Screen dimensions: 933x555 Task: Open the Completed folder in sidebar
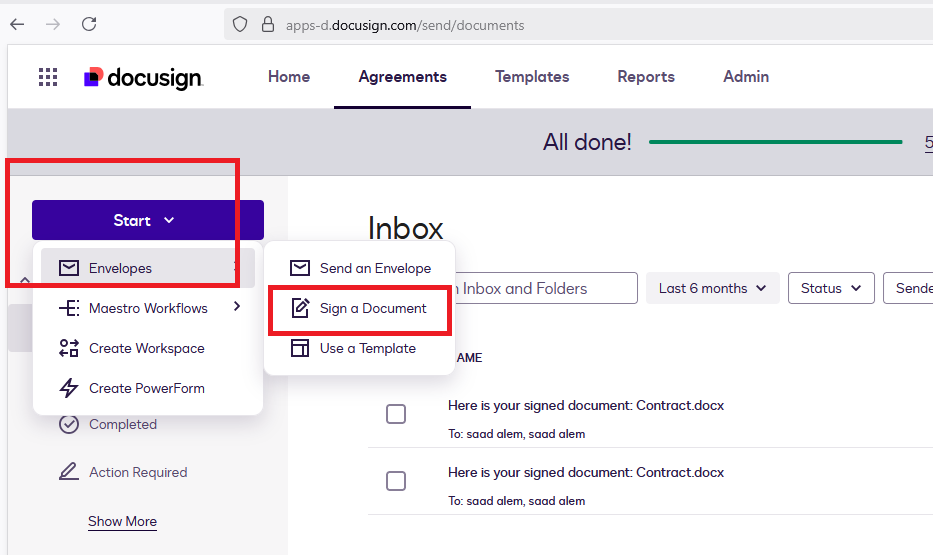tap(123, 424)
